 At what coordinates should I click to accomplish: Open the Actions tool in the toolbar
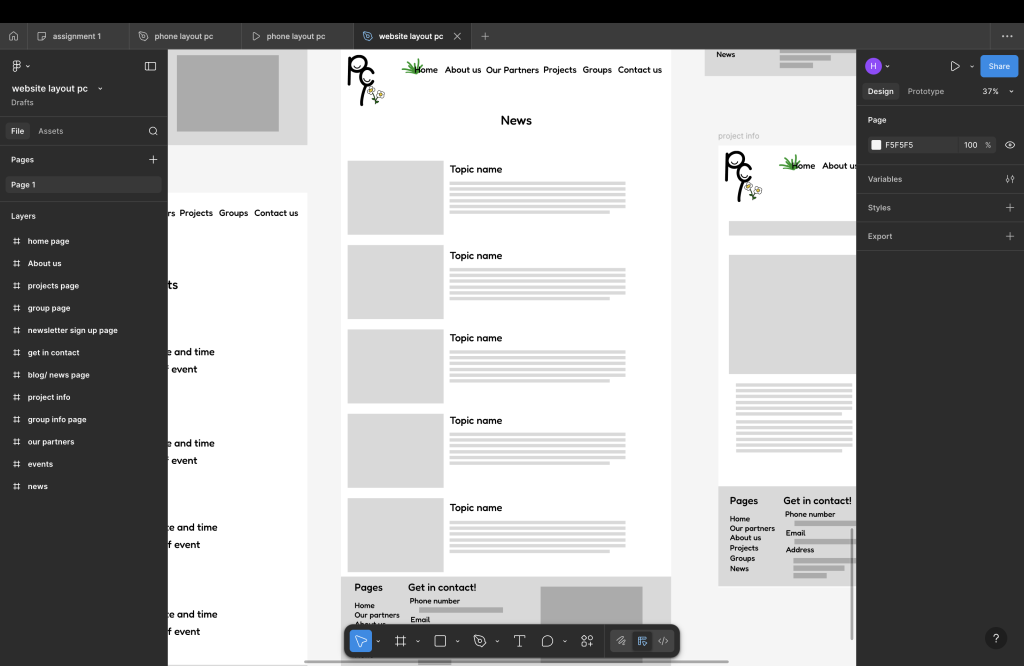(587, 641)
